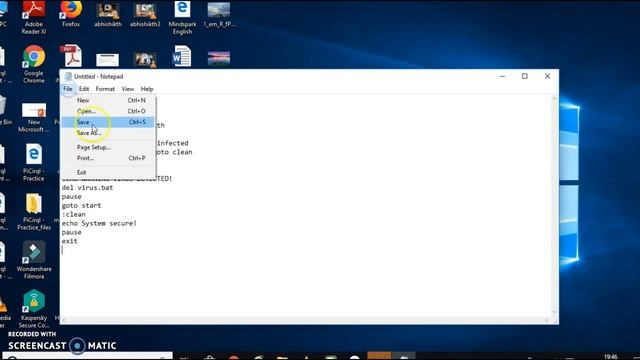Screen dimensions: 640x360
Task: Maximize the Notepad window
Action: tap(524, 76)
